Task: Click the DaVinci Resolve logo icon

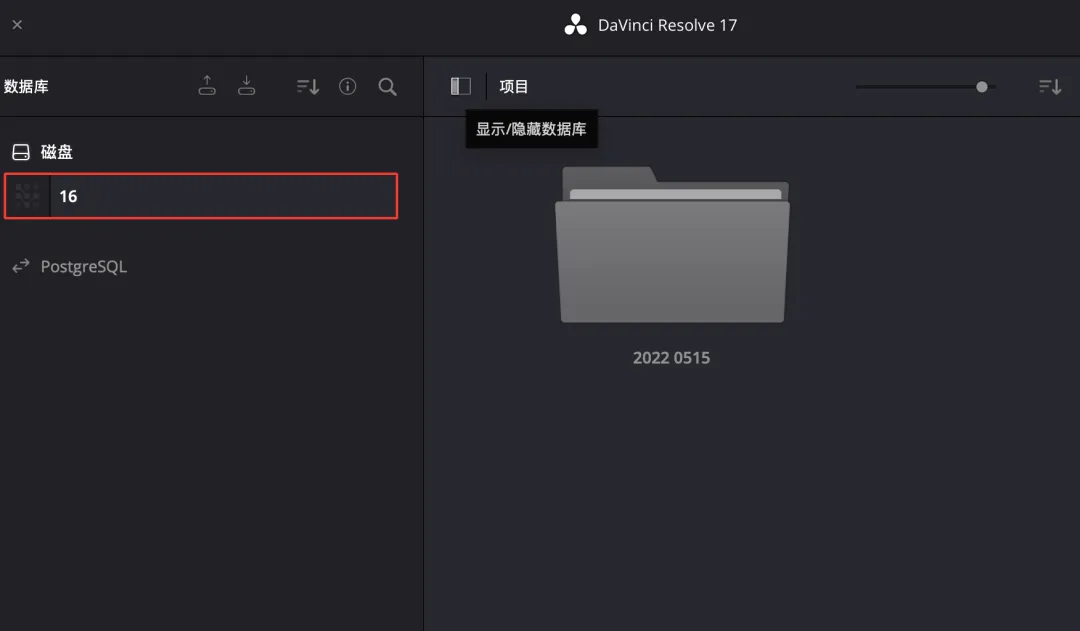Action: tap(576, 25)
